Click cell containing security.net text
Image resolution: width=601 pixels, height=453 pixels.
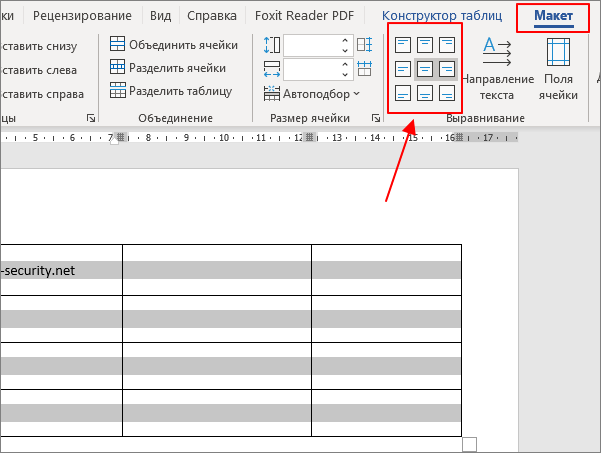pyautogui.click(x=61, y=270)
